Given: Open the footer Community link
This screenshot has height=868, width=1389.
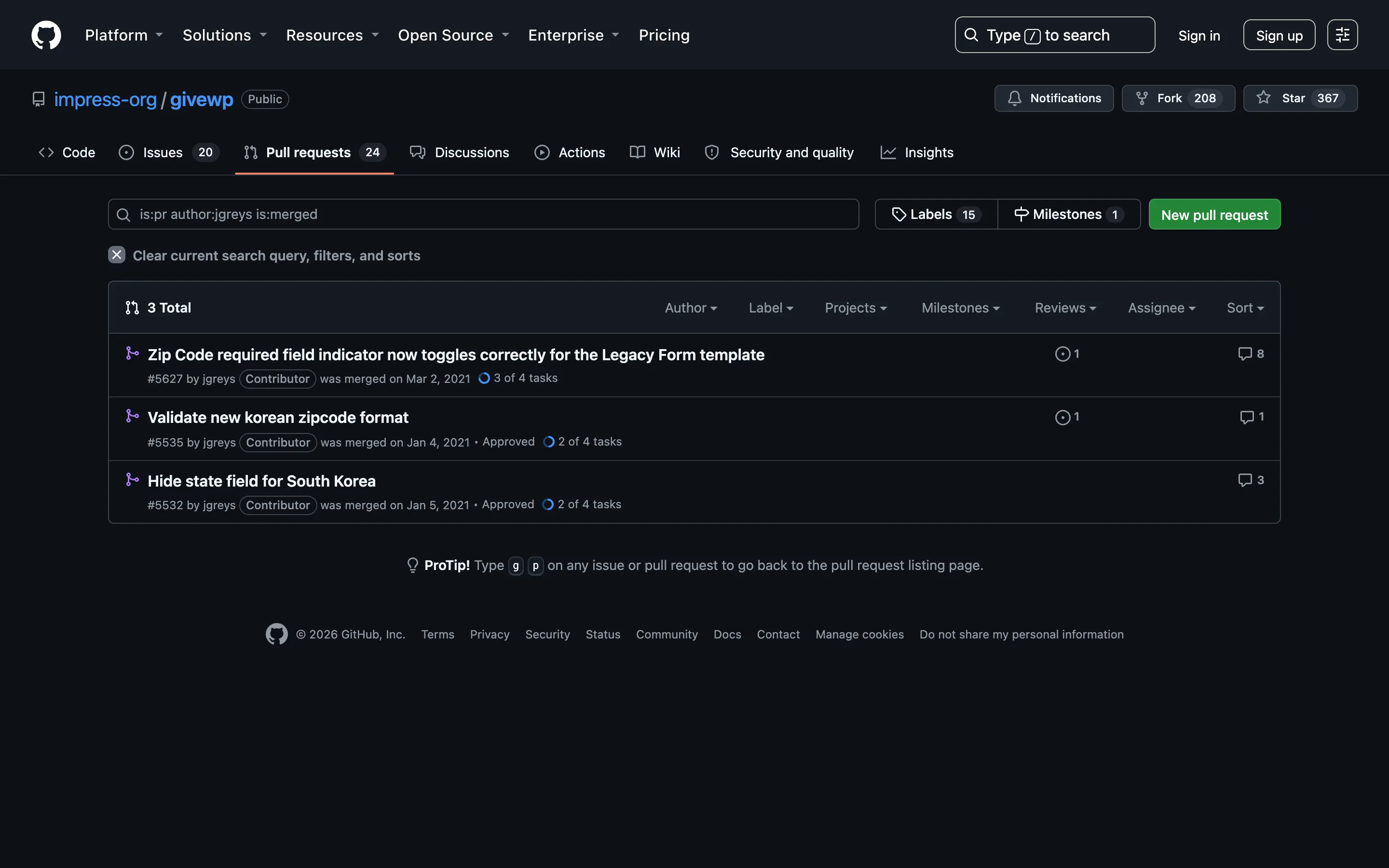Looking at the screenshot, I should [667, 634].
